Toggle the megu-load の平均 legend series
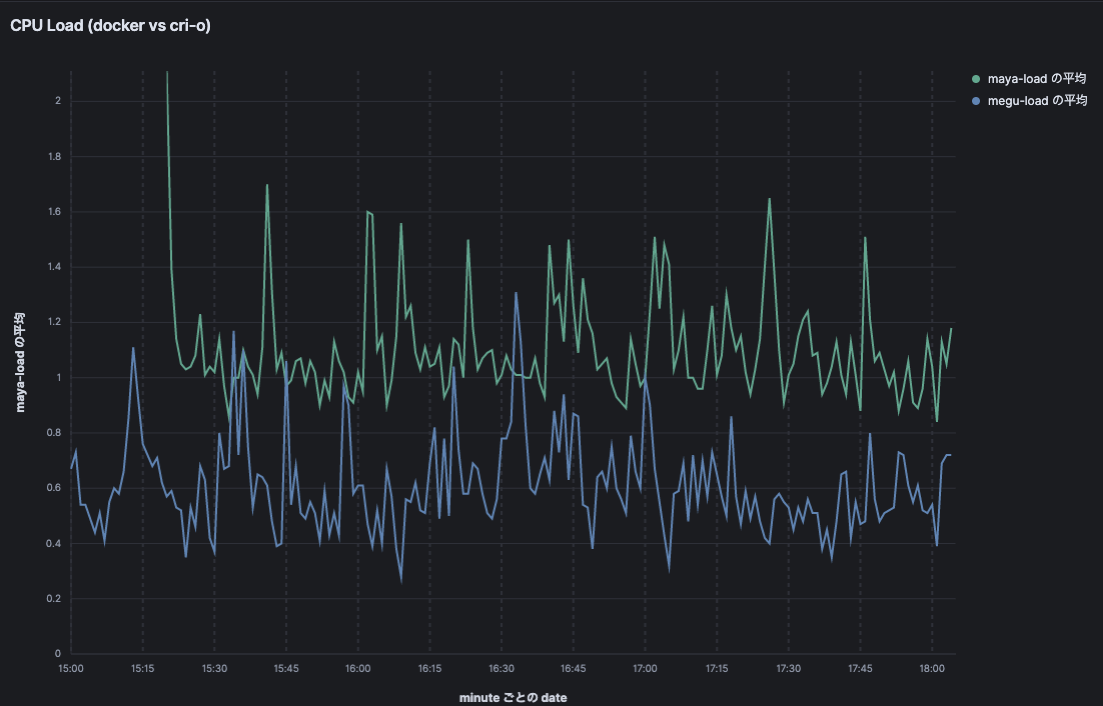This screenshot has height=706, width=1103. [x=1037, y=101]
